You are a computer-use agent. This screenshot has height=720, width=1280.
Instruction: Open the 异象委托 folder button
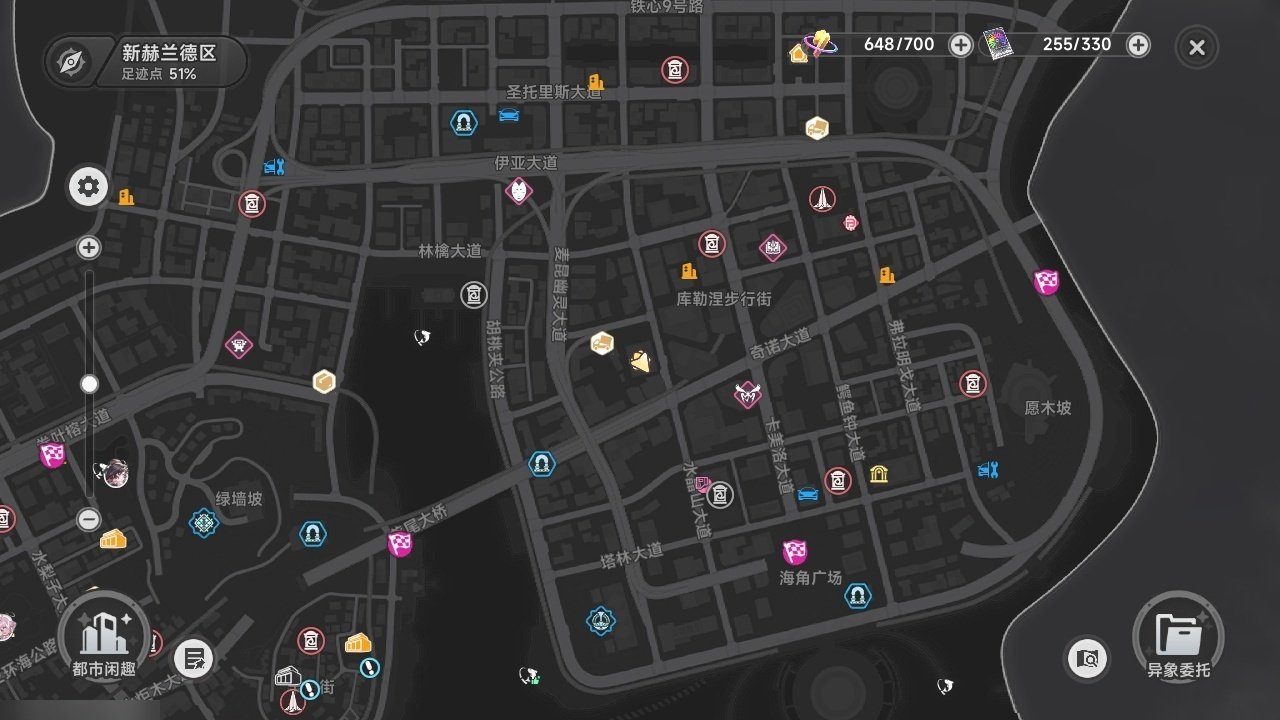(1178, 637)
